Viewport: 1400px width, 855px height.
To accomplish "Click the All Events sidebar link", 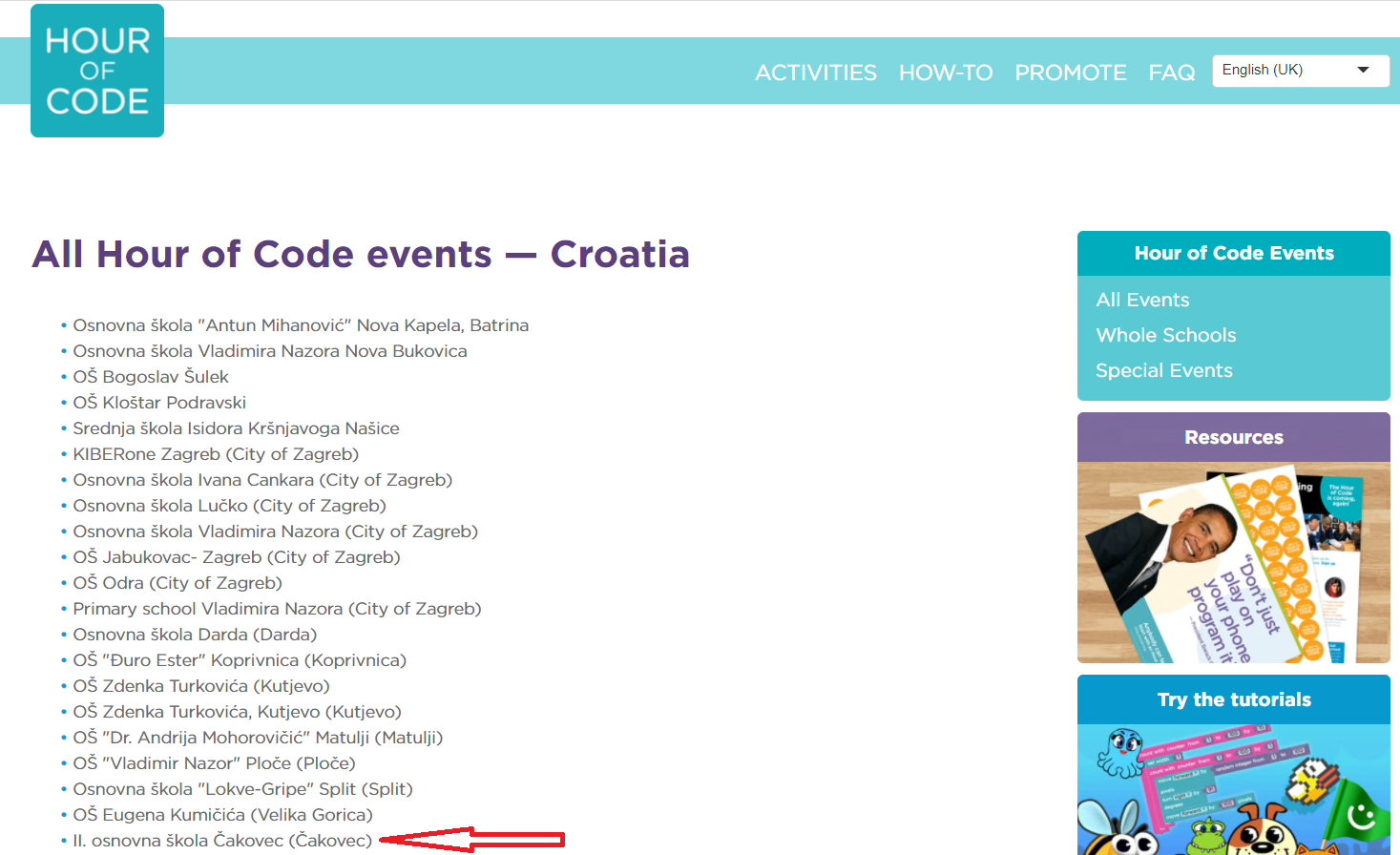I will (1142, 300).
